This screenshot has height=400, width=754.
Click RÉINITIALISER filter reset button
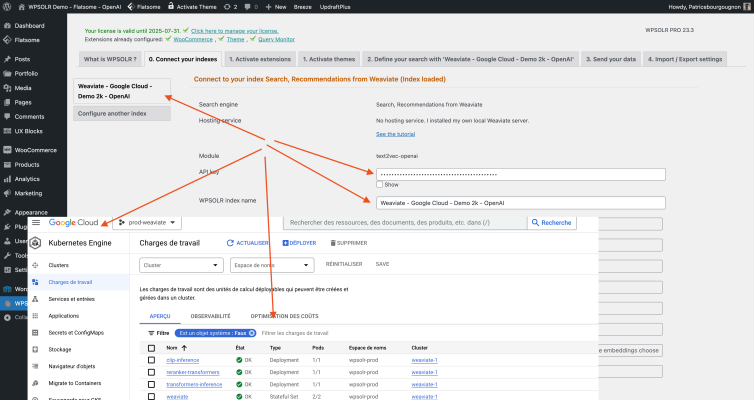[344, 264]
